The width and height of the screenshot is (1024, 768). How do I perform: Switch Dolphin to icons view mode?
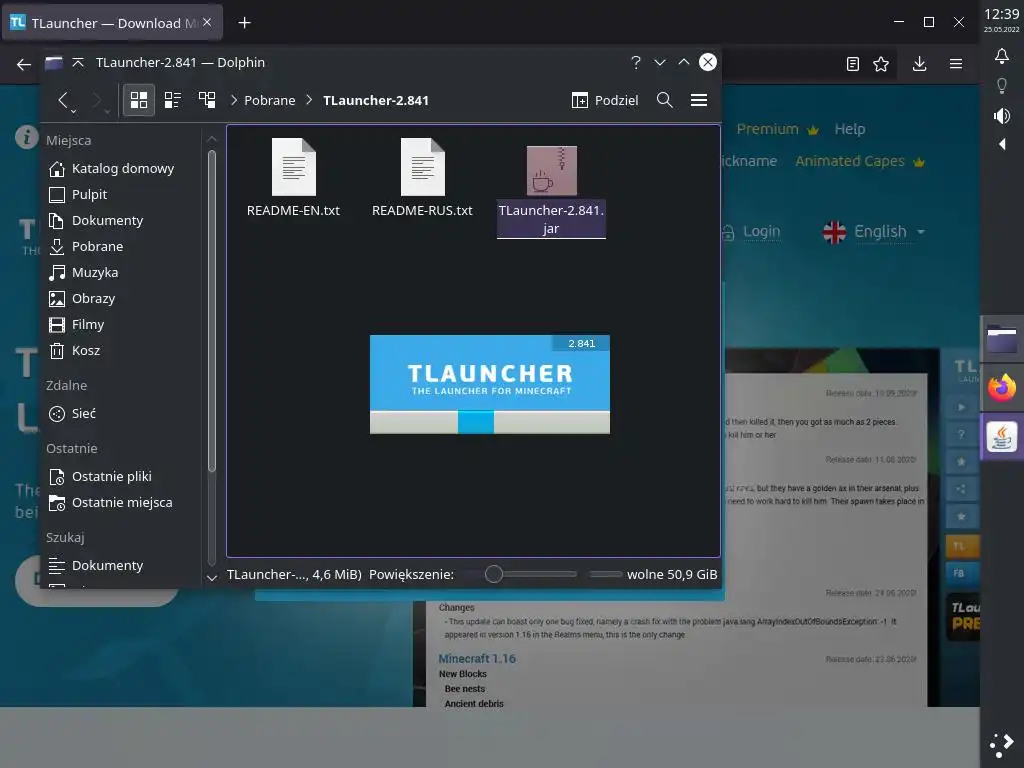point(138,100)
